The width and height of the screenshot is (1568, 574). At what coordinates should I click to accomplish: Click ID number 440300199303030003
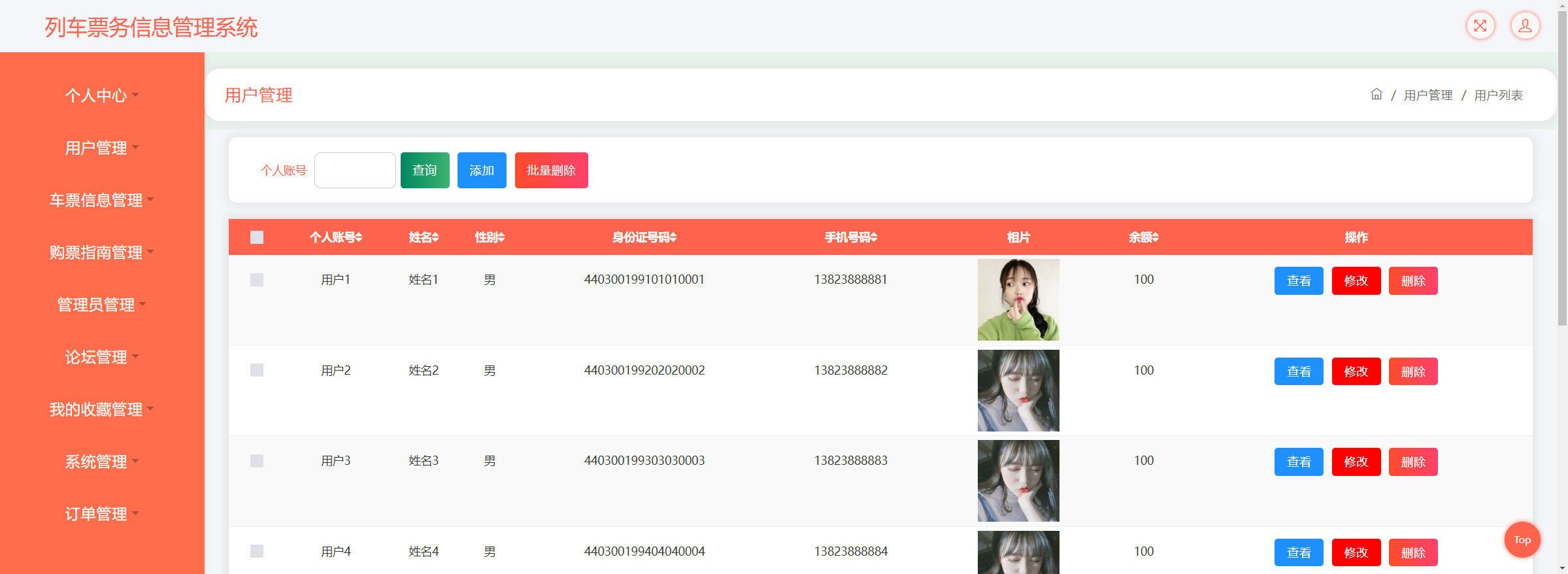click(x=644, y=460)
